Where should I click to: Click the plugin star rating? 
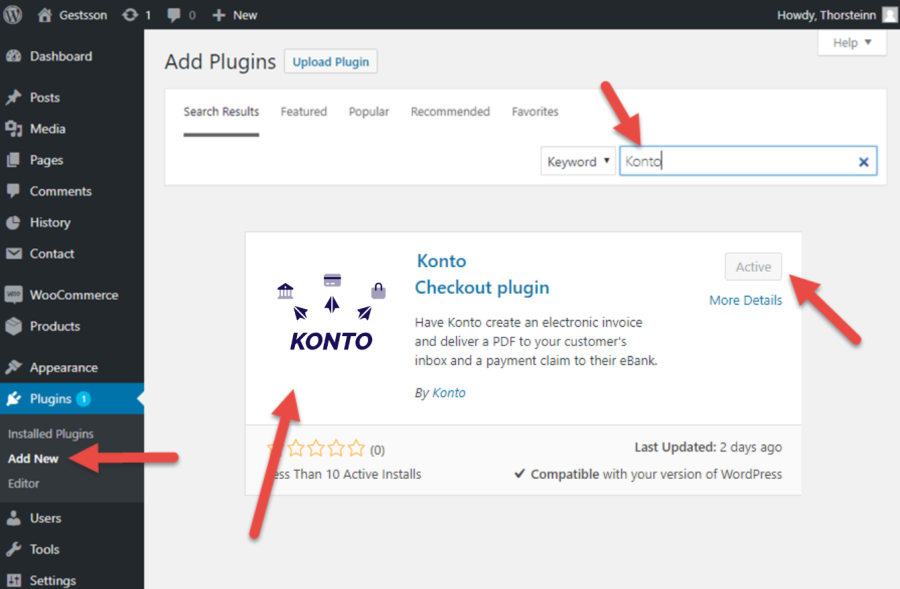[x=316, y=449]
